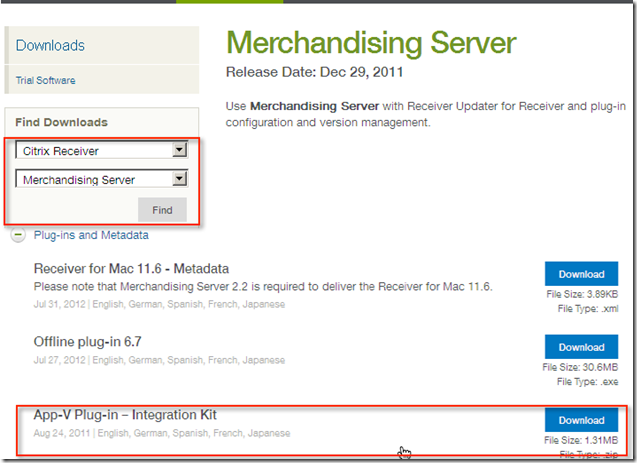Click the File Size: 3.89KB text
The width and height of the screenshot is (637, 463).
[582, 294]
